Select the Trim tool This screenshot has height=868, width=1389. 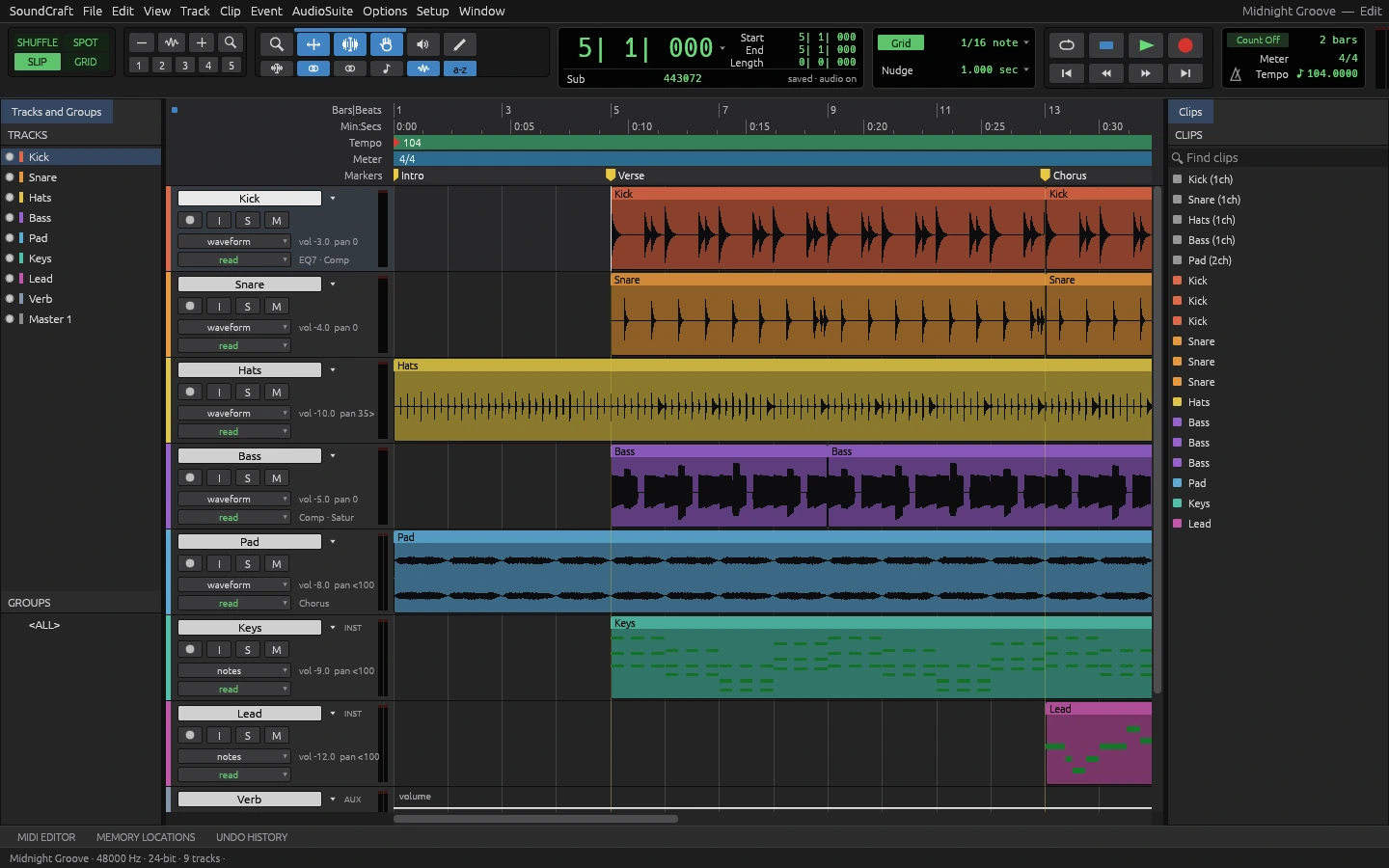[x=313, y=44]
